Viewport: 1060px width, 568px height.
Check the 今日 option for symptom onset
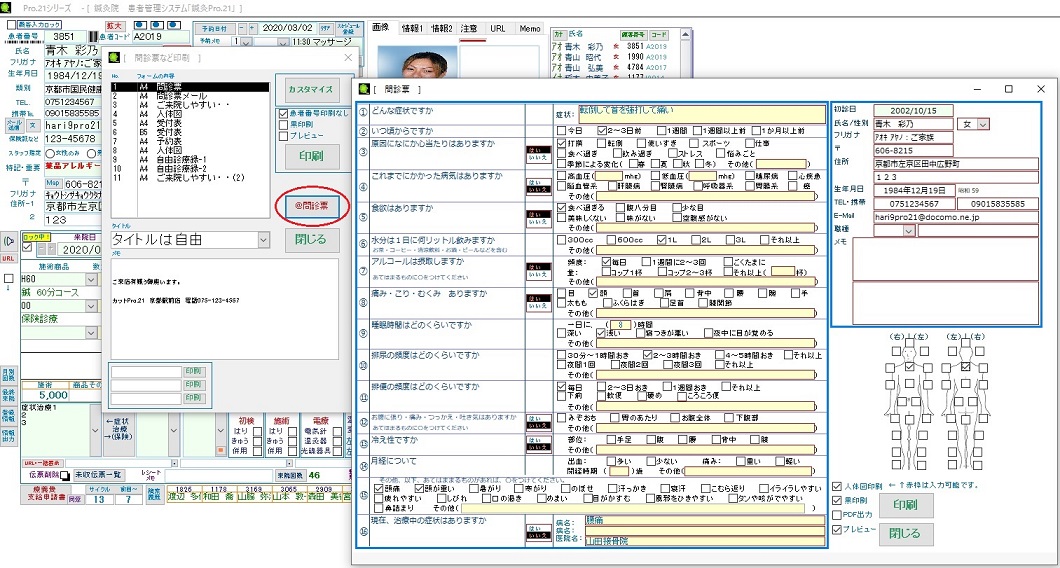(561, 131)
